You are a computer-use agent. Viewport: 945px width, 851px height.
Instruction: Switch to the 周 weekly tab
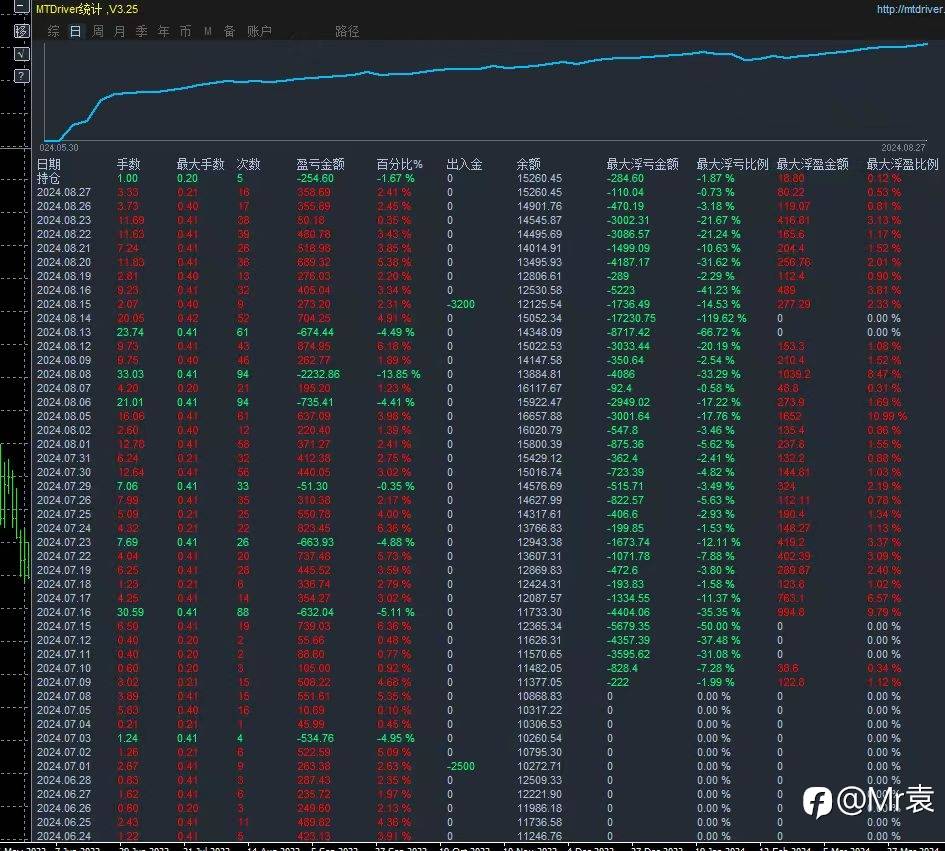(98, 31)
